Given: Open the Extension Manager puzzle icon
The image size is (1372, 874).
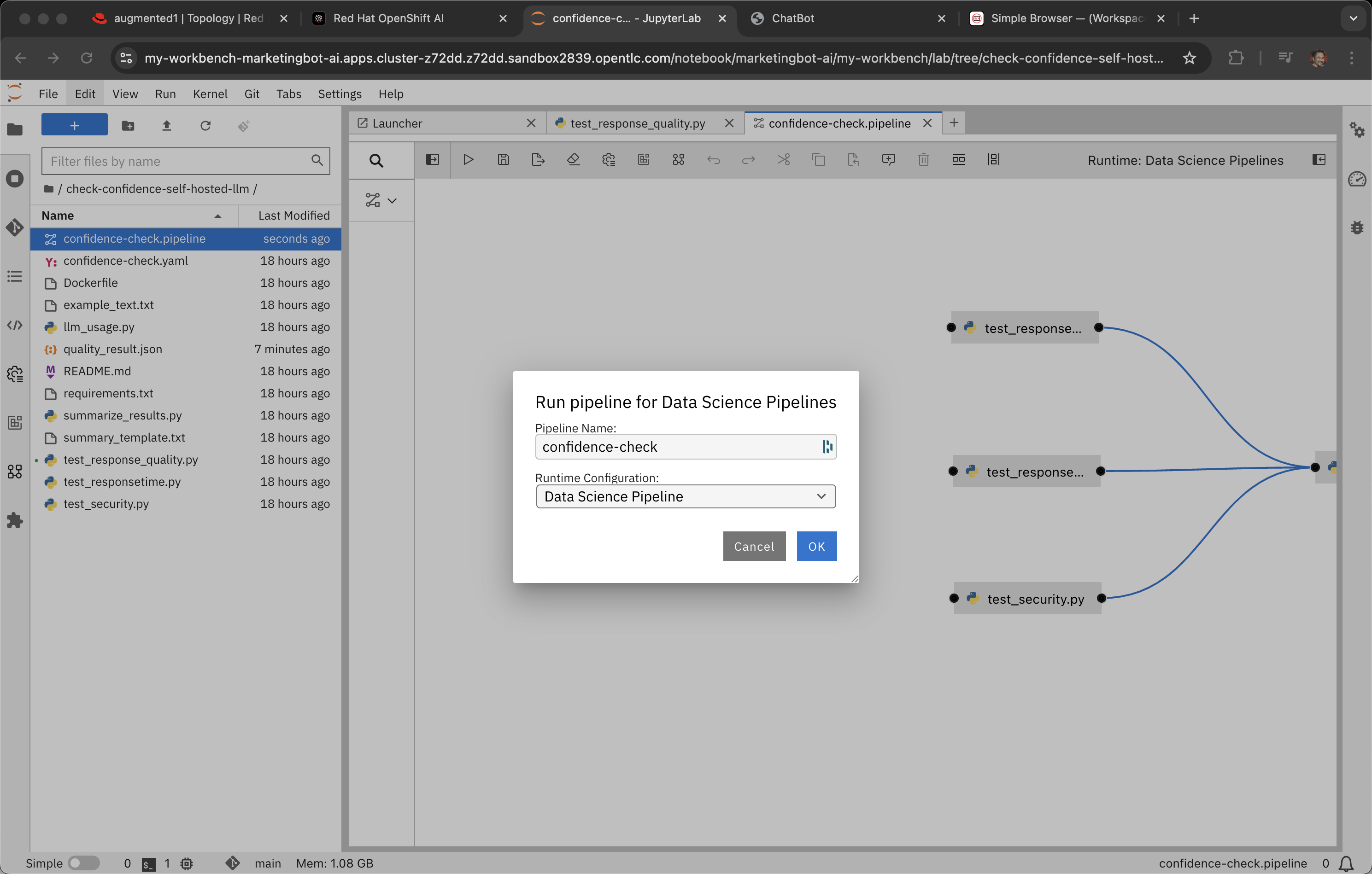Looking at the screenshot, I should [x=15, y=520].
